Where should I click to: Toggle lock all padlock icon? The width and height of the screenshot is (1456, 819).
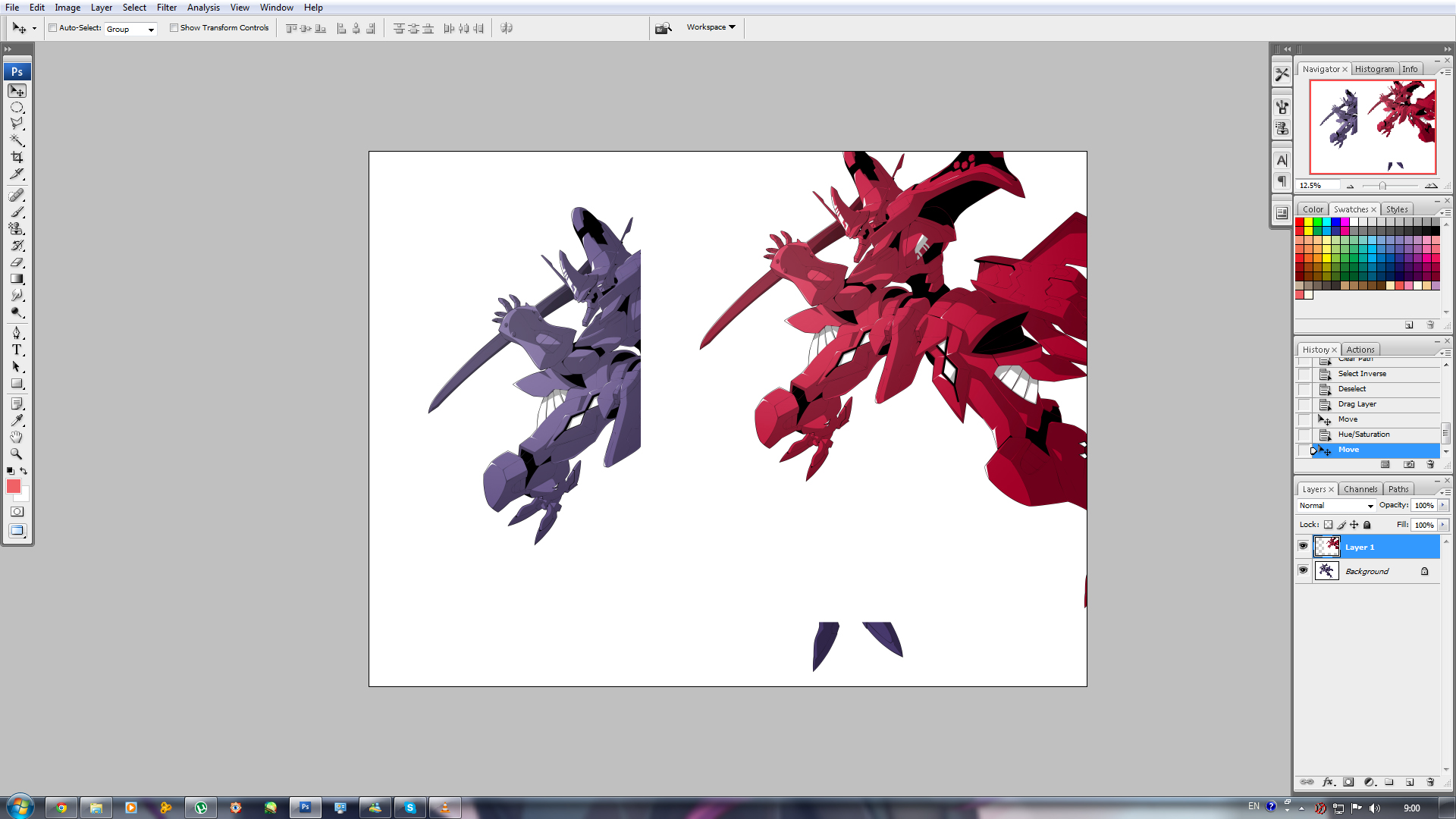point(1367,525)
